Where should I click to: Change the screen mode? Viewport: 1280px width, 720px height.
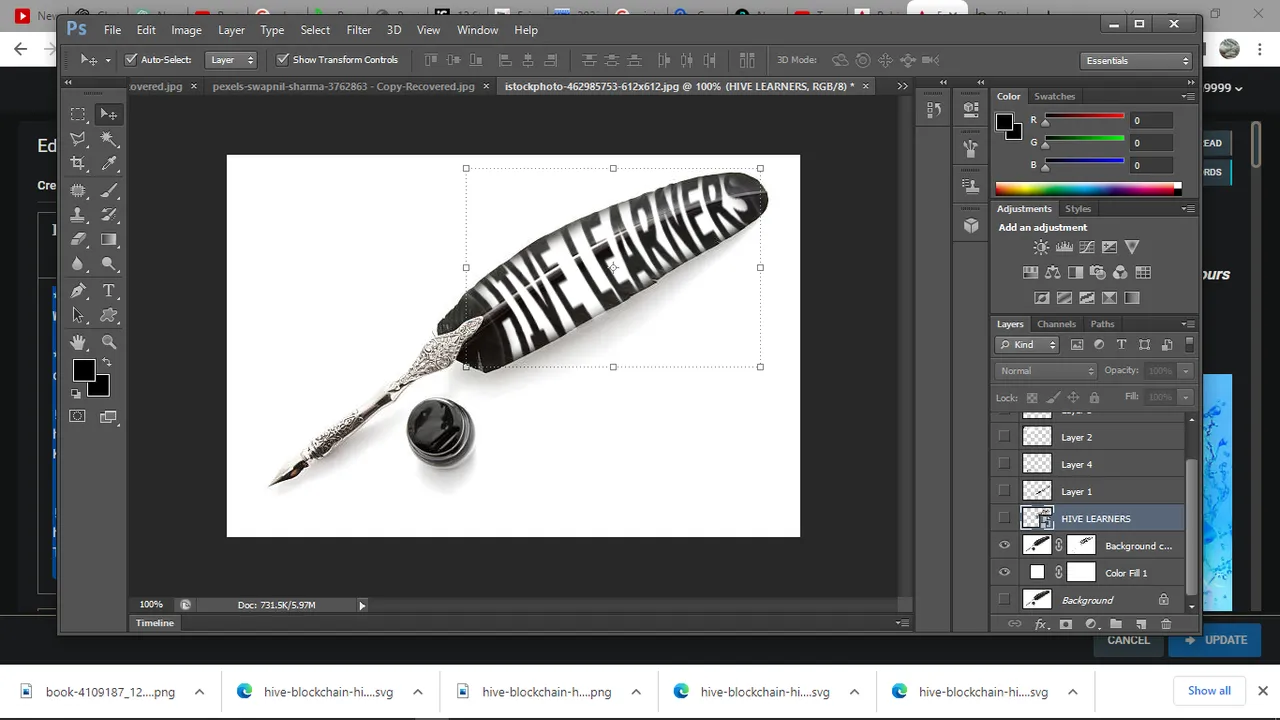coord(109,416)
